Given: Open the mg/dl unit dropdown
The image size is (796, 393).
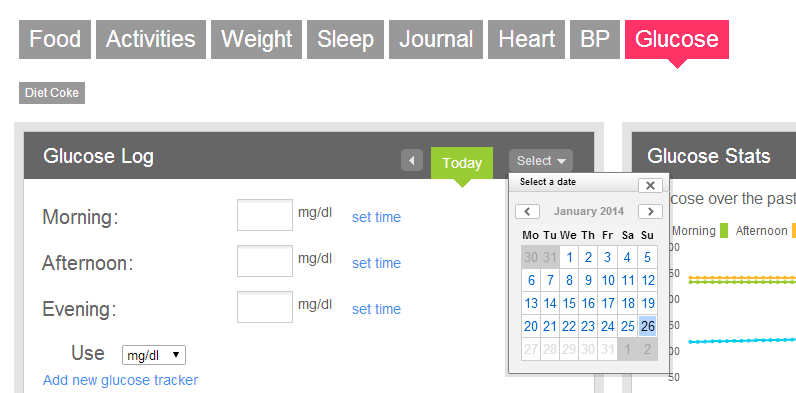Looking at the screenshot, I should pos(154,355).
